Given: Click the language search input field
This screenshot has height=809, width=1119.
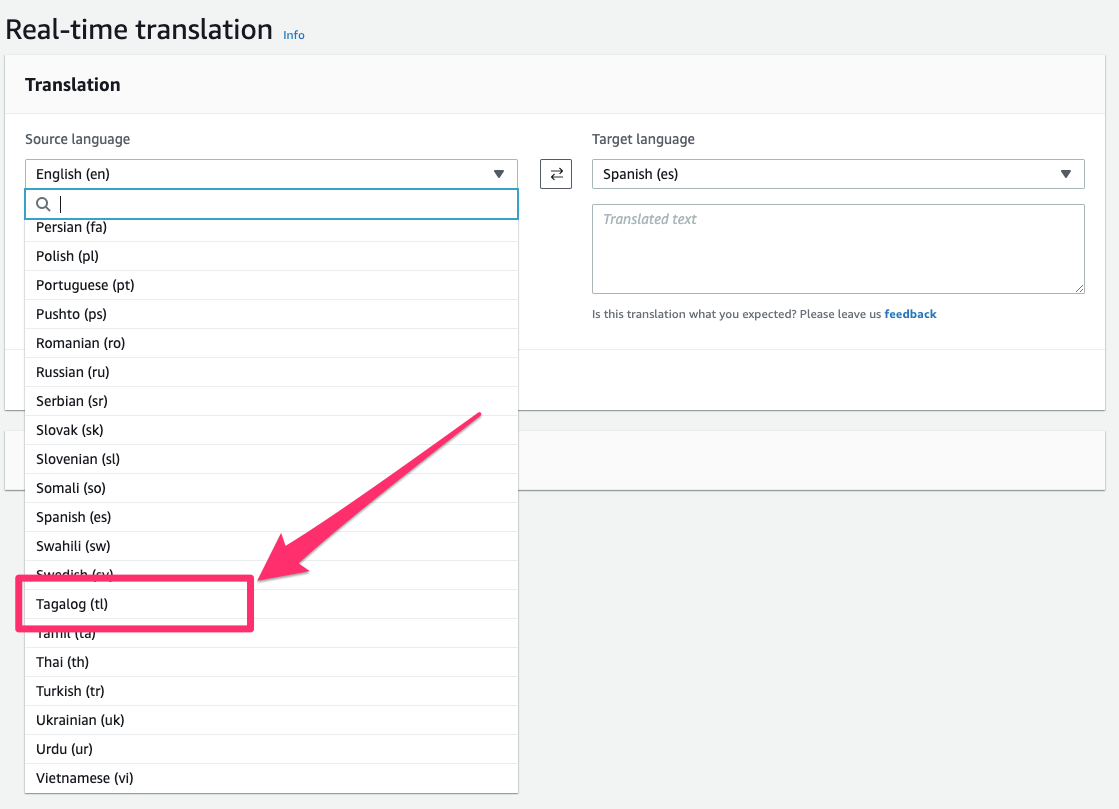Looking at the screenshot, I should pyautogui.click(x=270, y=204).
